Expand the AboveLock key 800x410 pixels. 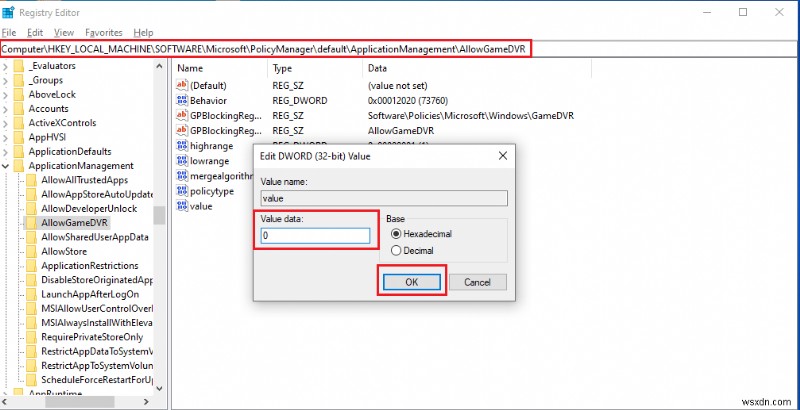coord(5,94)
